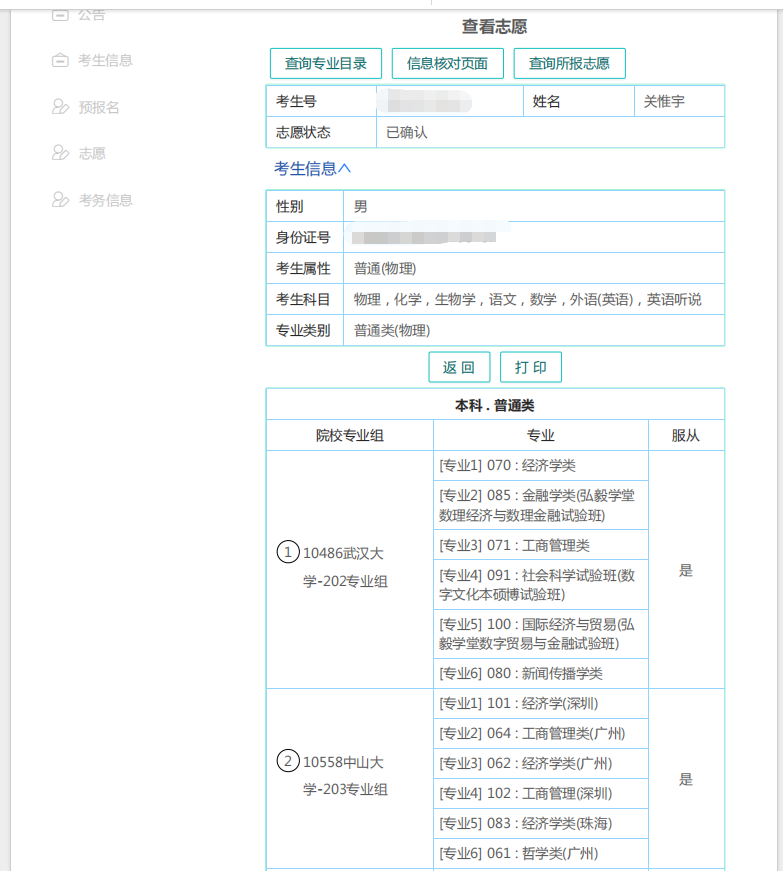Open the 志愿 sidebar menu item
The image size is (783, 871).
[79, 153]
